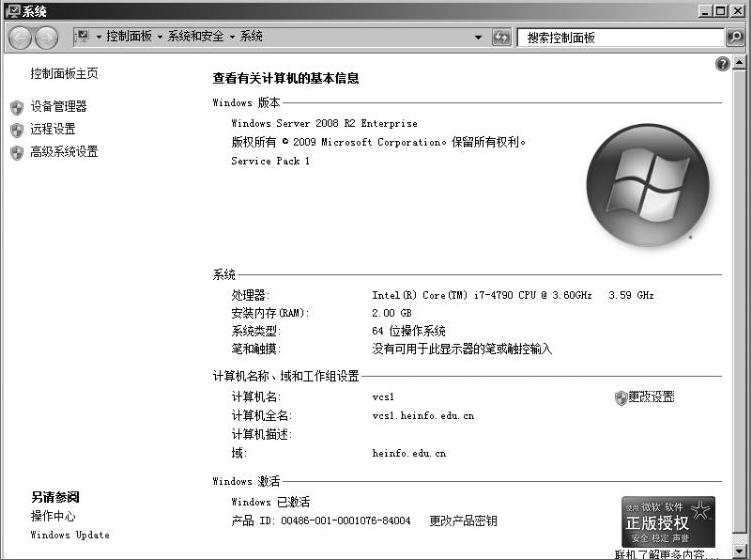Image resolution: width=751 pixels, height=560 pixels.
Task: Minimize the 系统 window
Action: pos(704,11)
